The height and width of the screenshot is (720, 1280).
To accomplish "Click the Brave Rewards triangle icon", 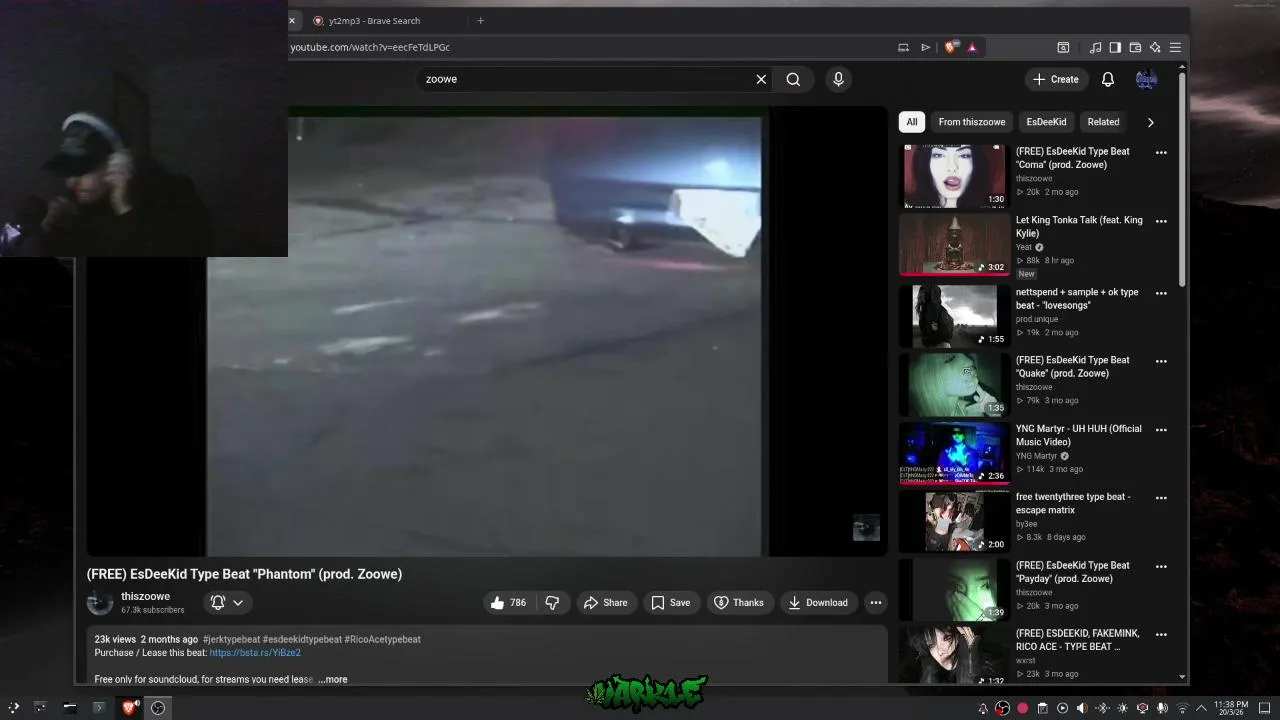I will pos(972,47).
